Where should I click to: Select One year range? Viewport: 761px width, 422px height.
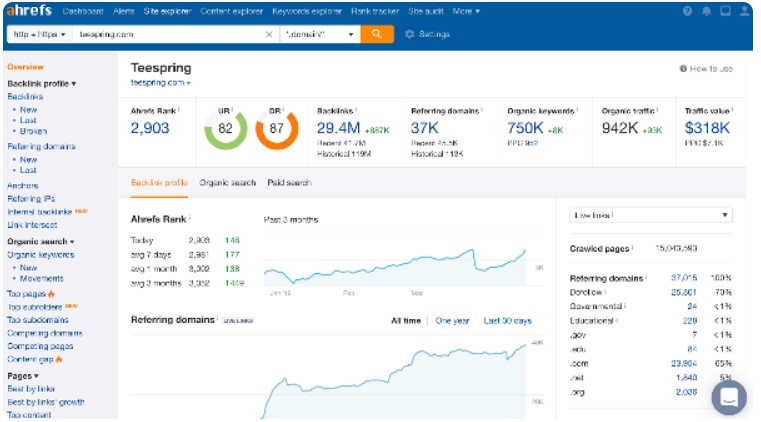coord(452,321)
